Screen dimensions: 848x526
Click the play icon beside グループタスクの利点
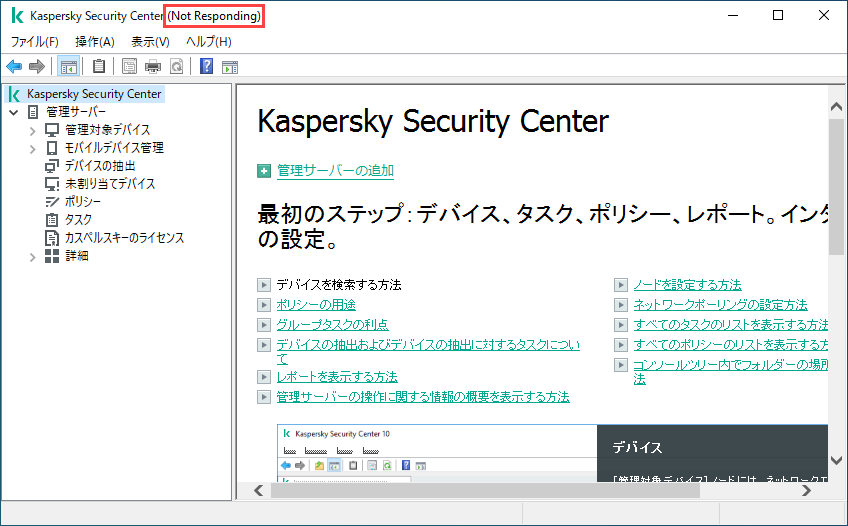point(264,325)
